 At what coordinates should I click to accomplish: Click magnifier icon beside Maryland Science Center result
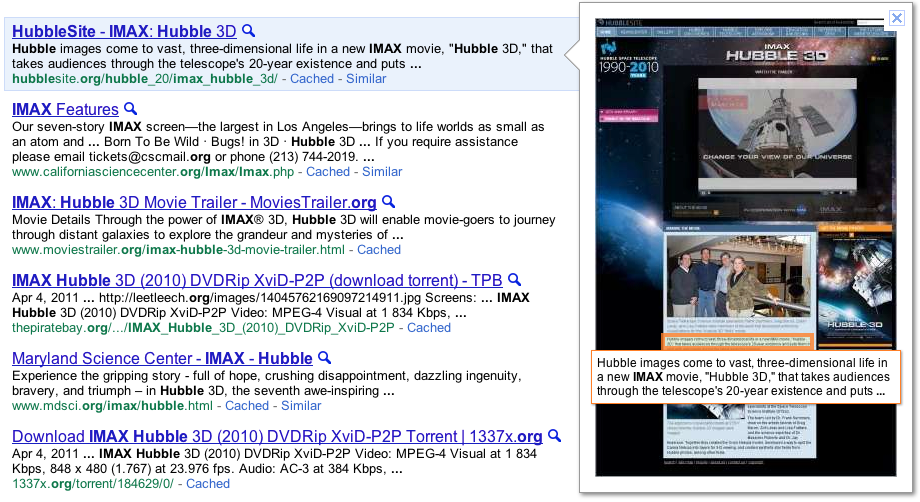324,358
